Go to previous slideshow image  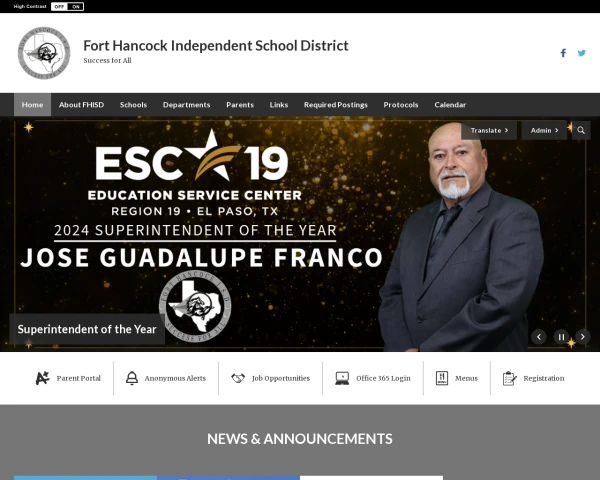(x=539, y=337)
